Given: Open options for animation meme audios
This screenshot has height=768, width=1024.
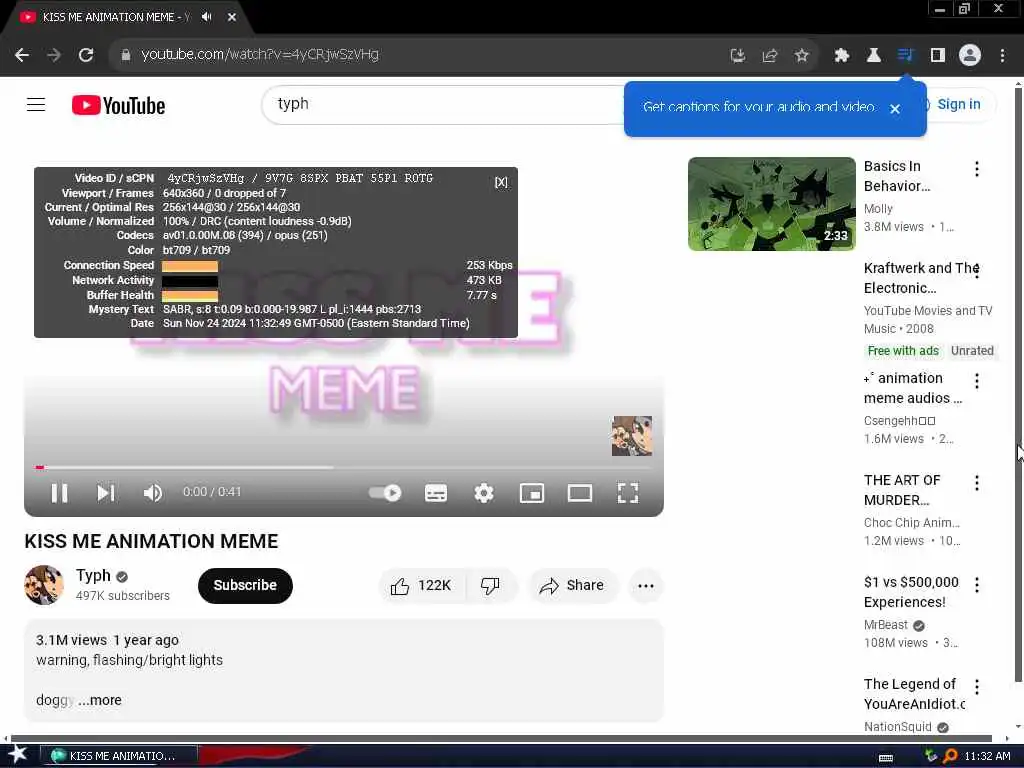Looking at the screenshot, I should coord(976,381).
